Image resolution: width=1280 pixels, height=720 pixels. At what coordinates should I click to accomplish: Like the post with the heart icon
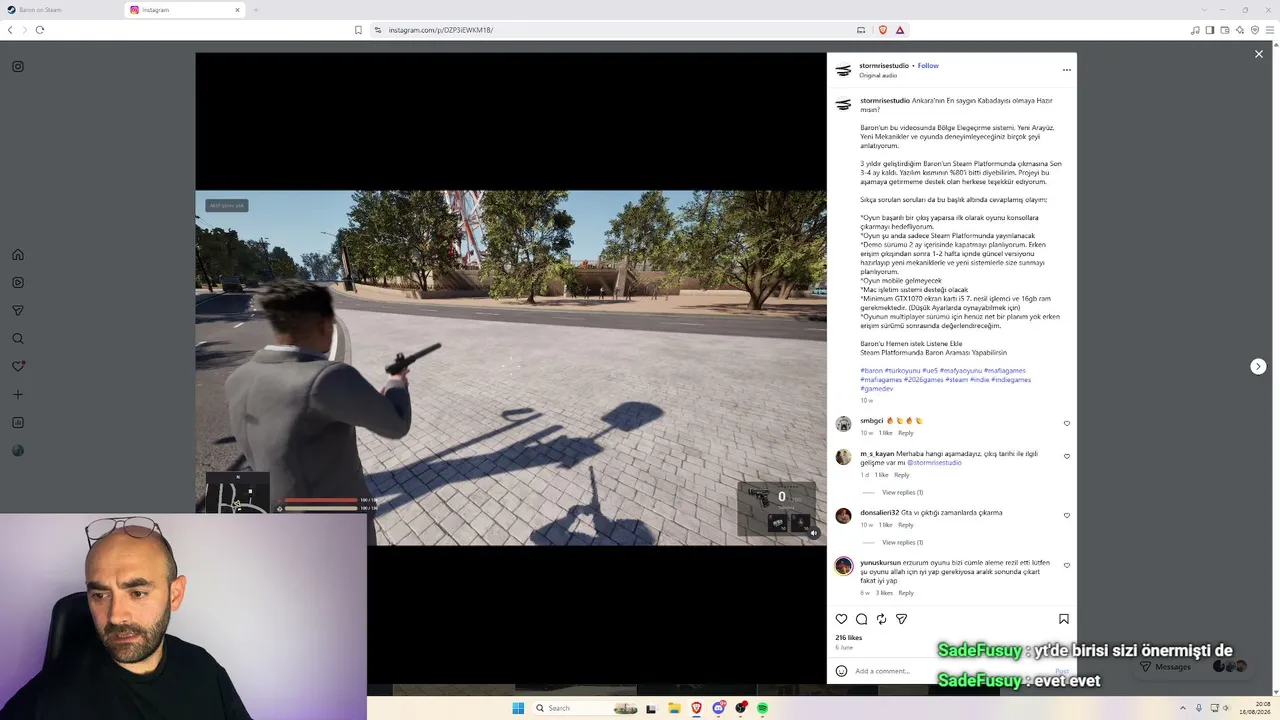[x=841, y=619]
